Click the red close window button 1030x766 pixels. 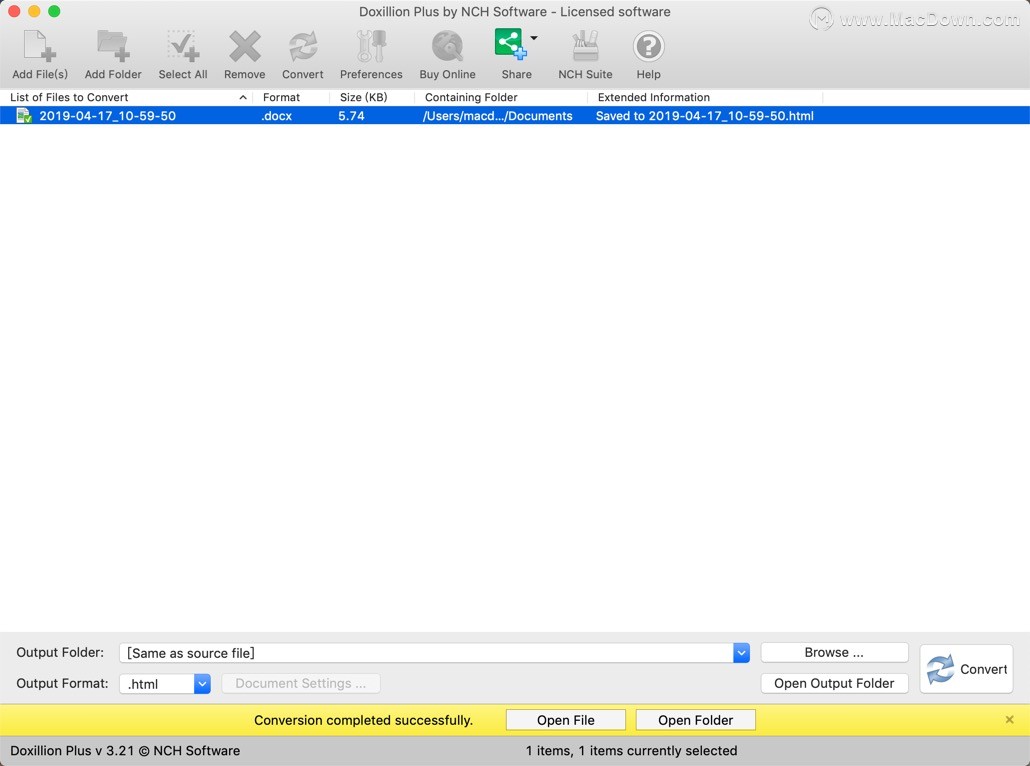pyautogui.click(x=14, y=11)
